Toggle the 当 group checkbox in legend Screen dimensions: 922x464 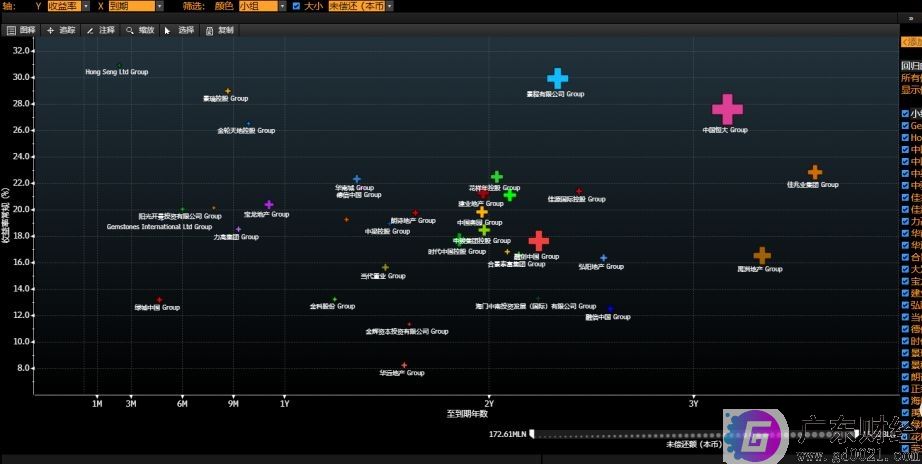tap(905, 317)
